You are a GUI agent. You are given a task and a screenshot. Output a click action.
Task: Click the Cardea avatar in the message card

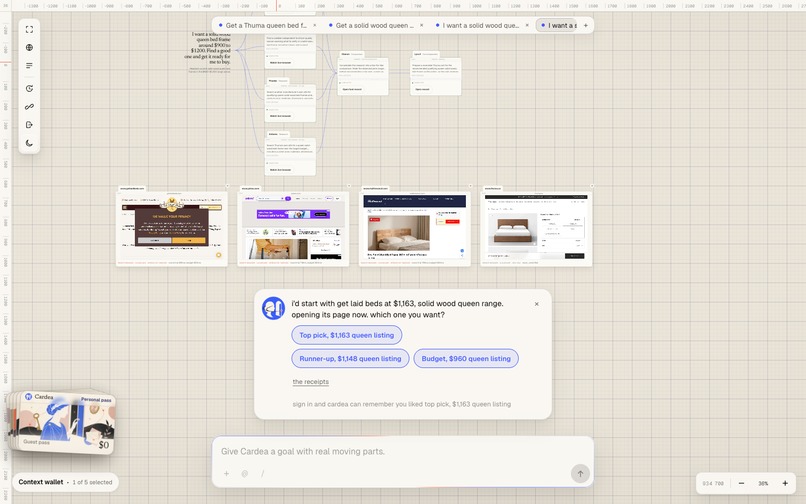coord(273,308)
